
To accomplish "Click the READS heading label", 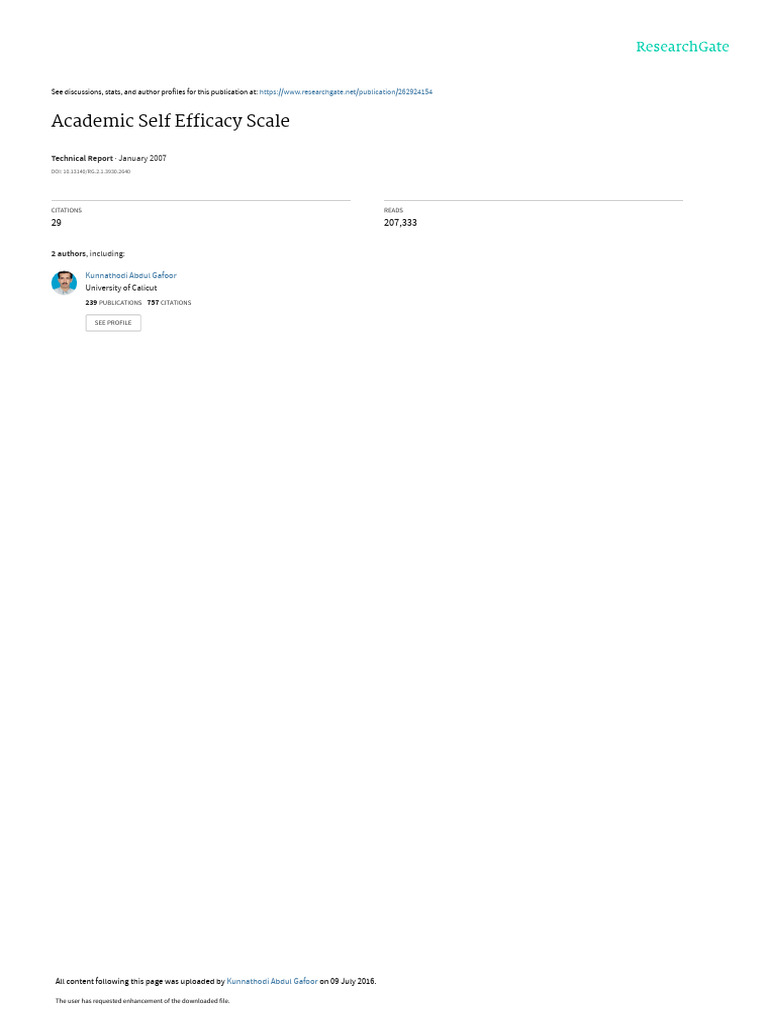I will [393, 210].
